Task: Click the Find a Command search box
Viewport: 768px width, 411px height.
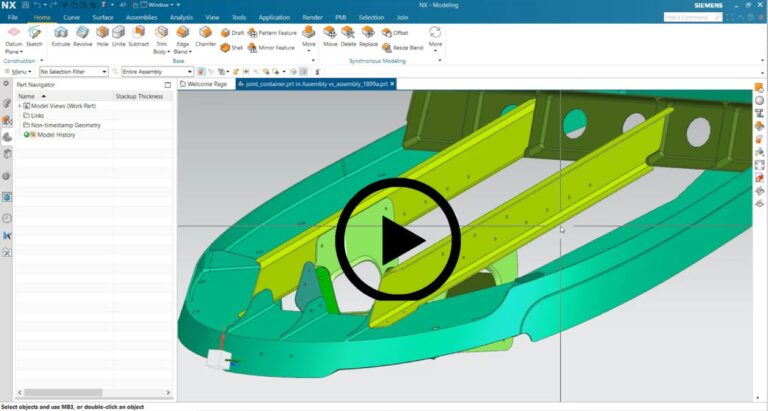Action: 690,17
